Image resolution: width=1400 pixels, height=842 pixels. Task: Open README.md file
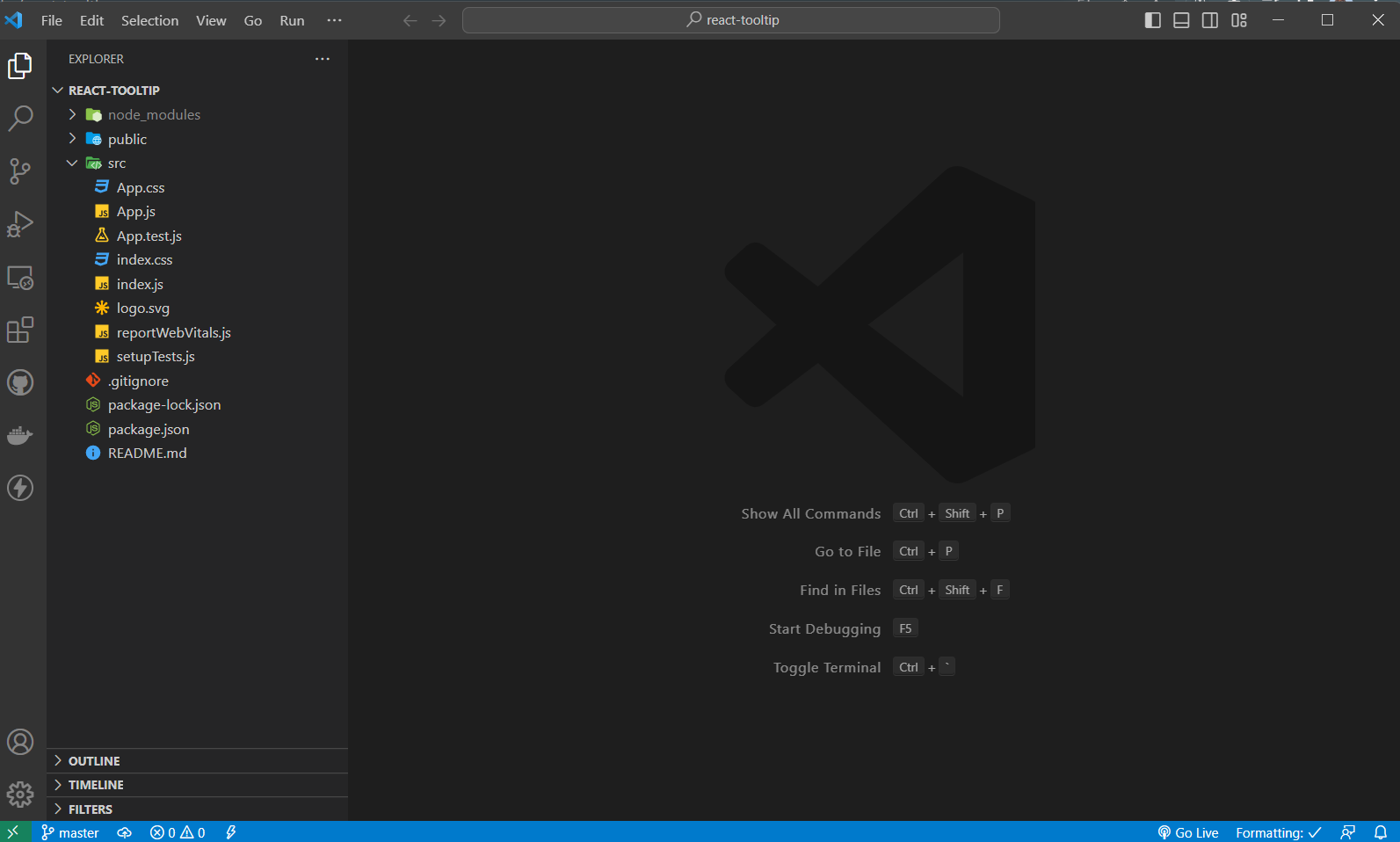(197, 454)
